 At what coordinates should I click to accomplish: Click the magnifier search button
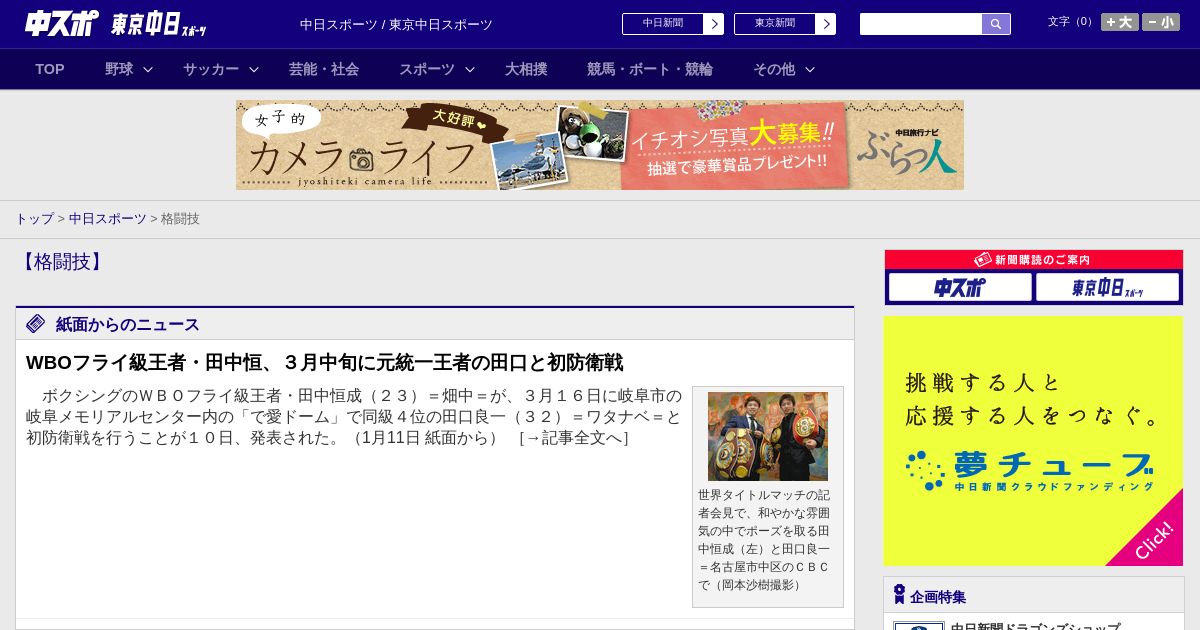(996, 24)
